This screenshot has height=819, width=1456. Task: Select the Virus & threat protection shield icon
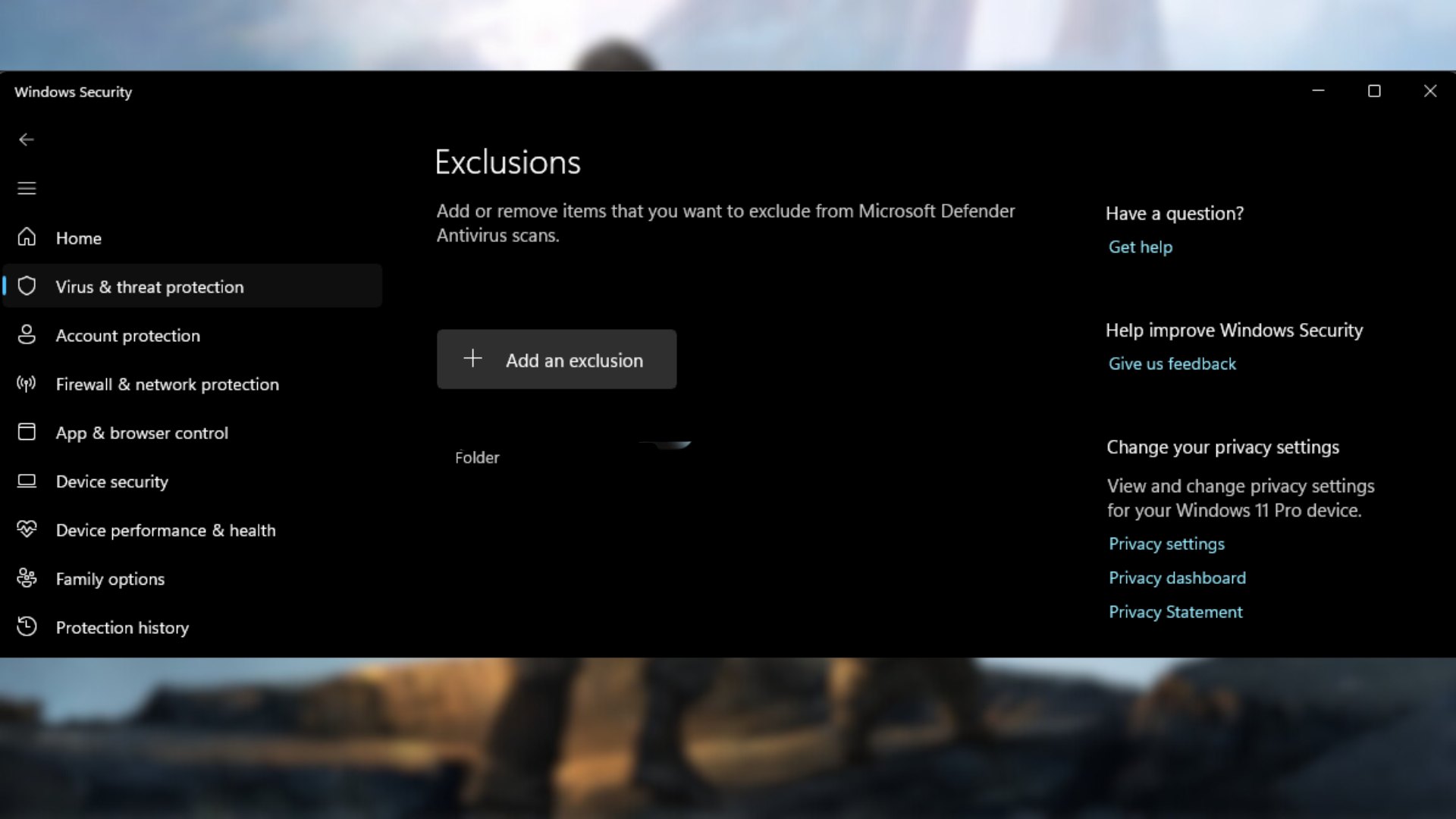point(27,287)
